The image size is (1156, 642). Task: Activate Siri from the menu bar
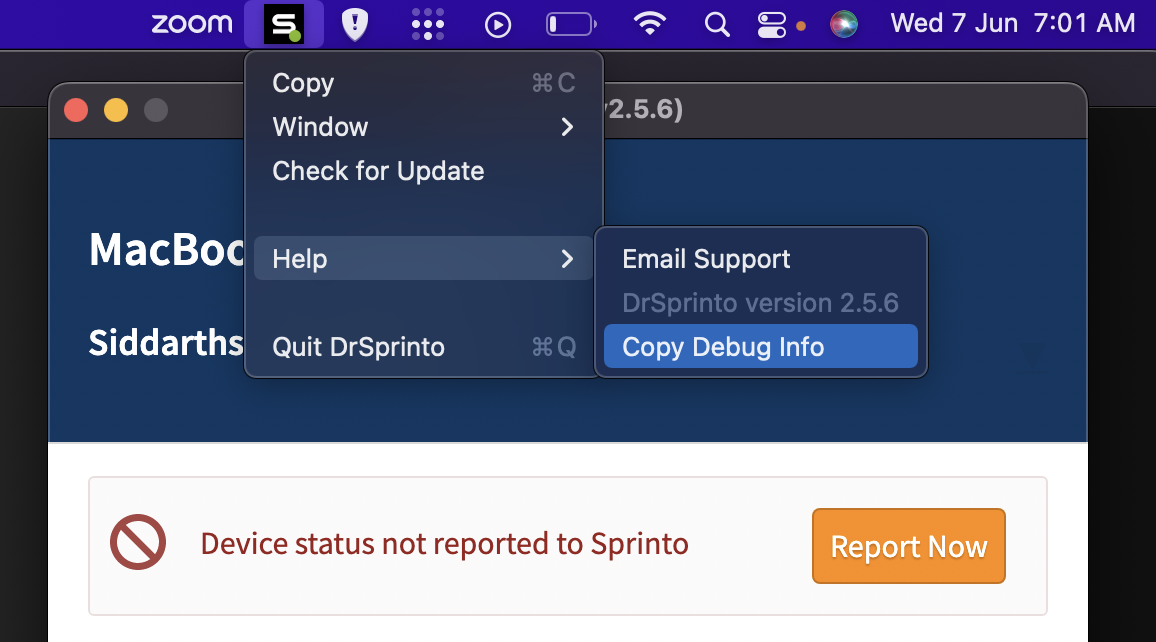click(843, 24)
